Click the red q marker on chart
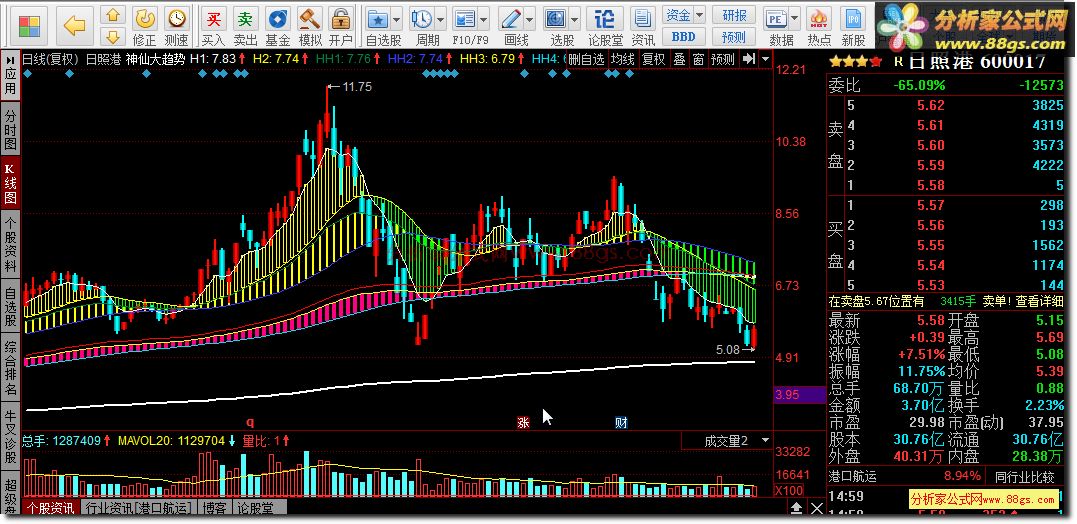 (x=251, y=422)
